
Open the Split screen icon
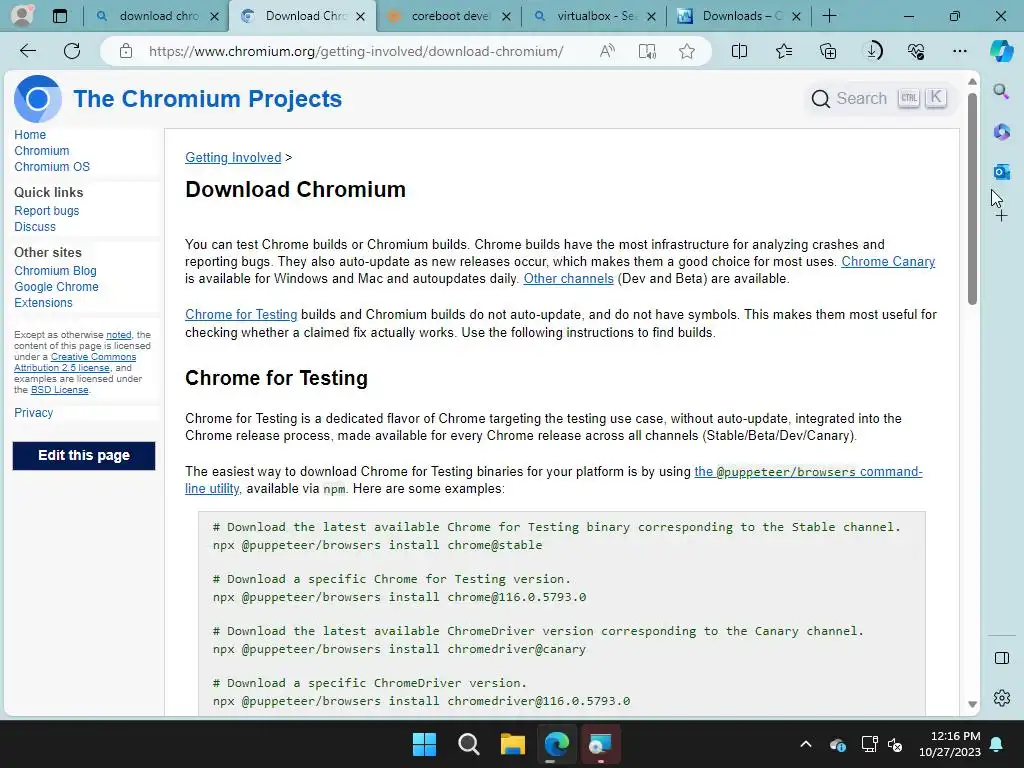pos(739,51)
